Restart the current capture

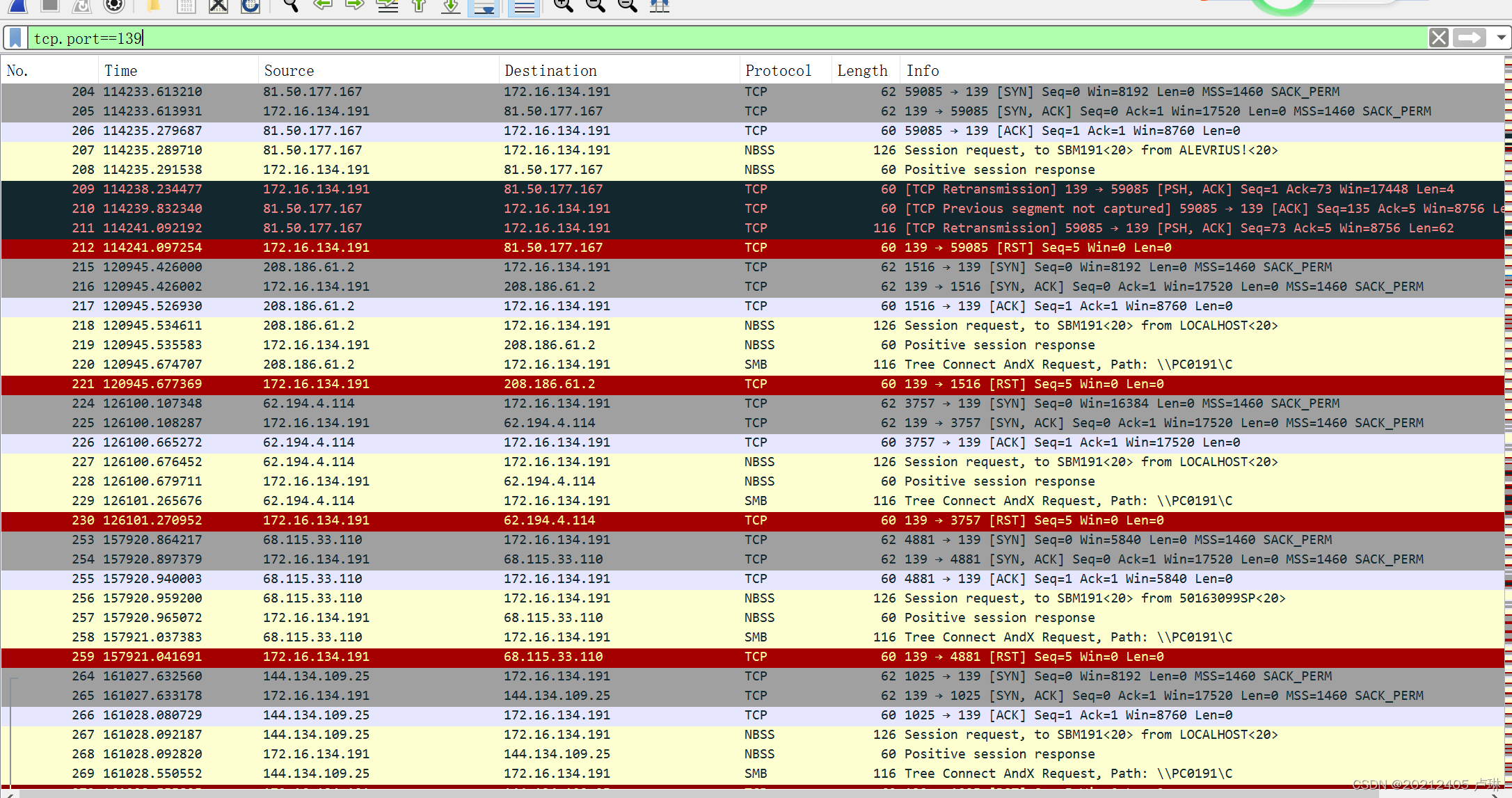81,6
